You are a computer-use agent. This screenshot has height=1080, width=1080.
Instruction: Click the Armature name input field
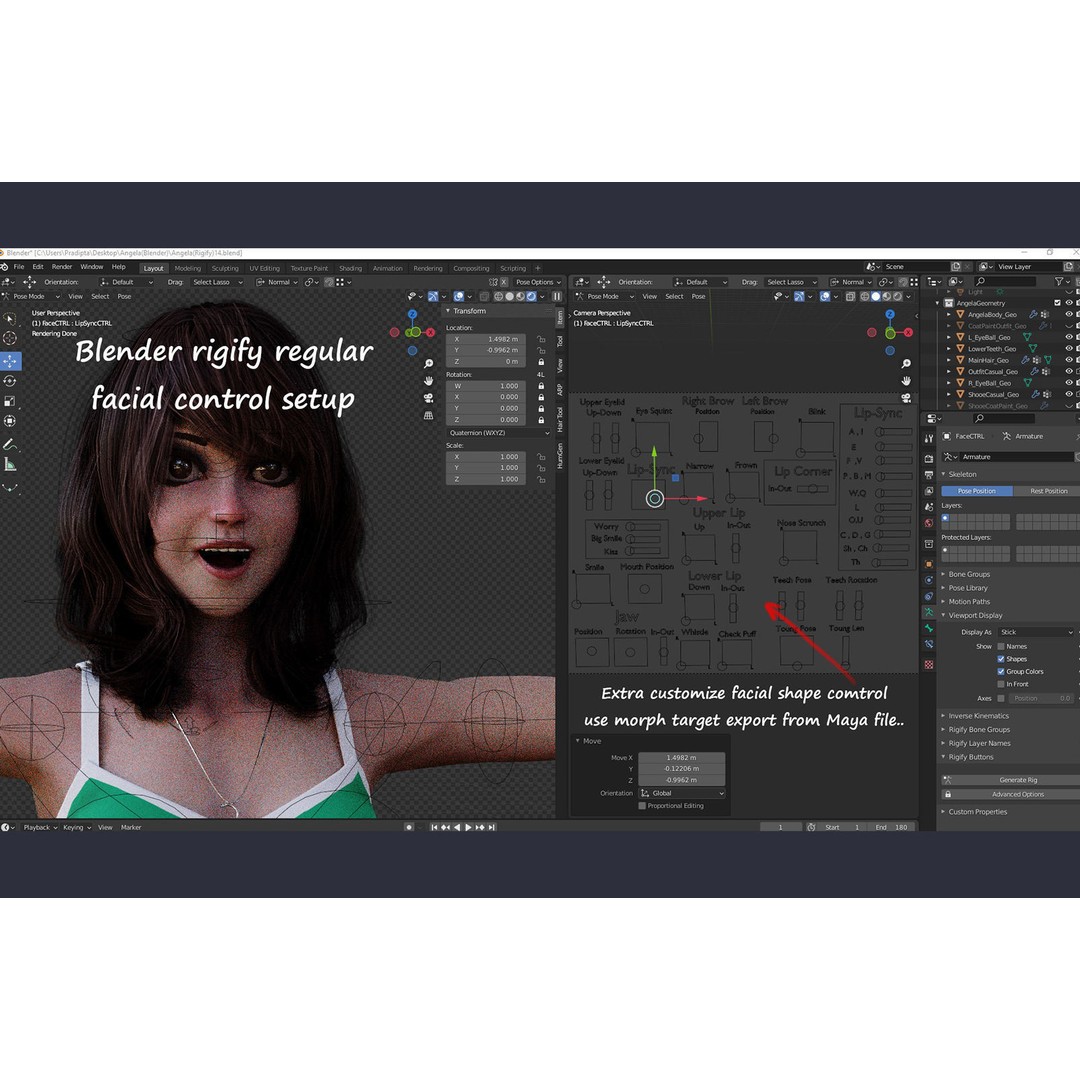(x=1016, y=457)
